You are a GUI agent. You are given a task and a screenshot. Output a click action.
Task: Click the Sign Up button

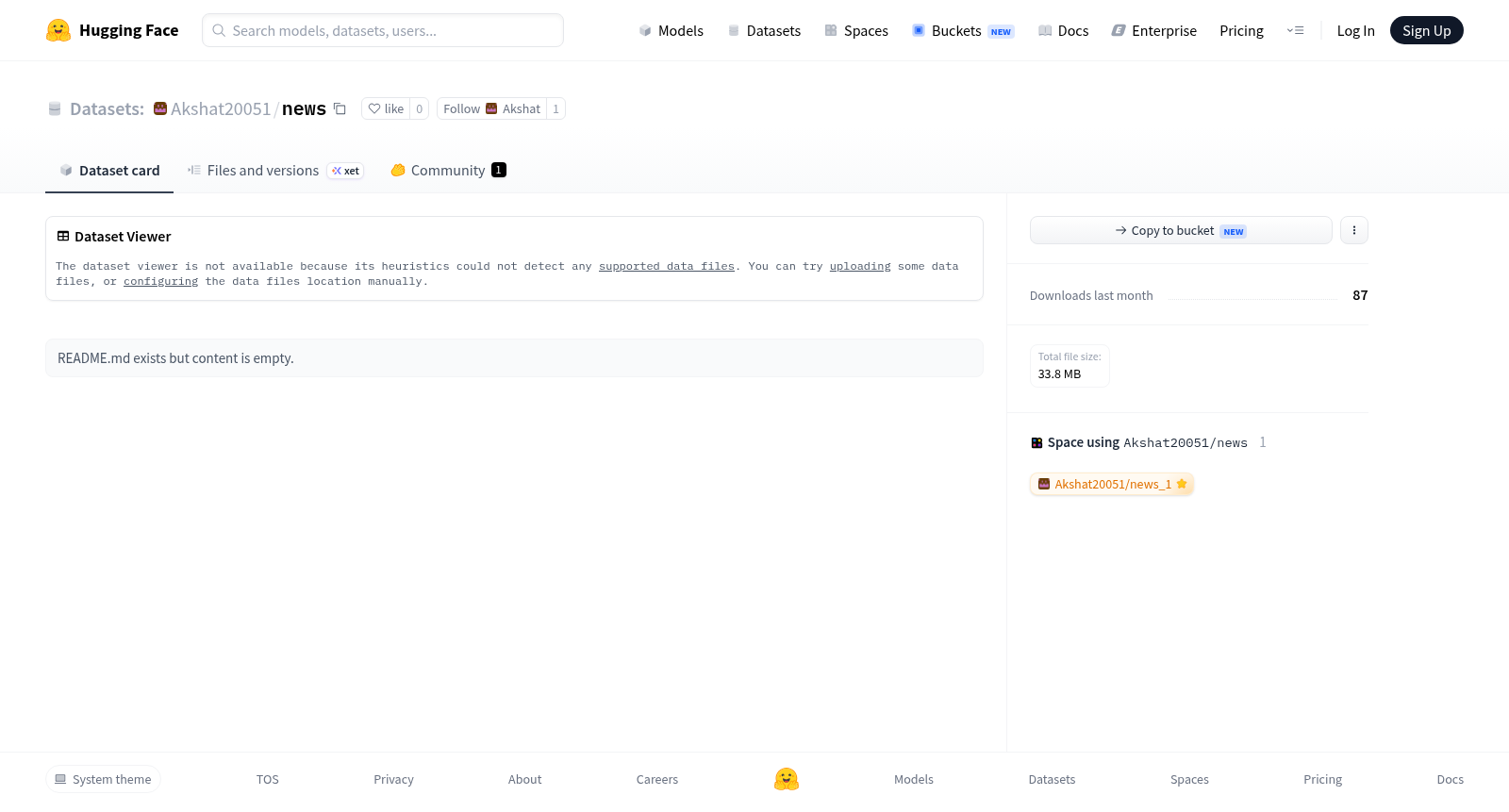(x=1426, y=30)
